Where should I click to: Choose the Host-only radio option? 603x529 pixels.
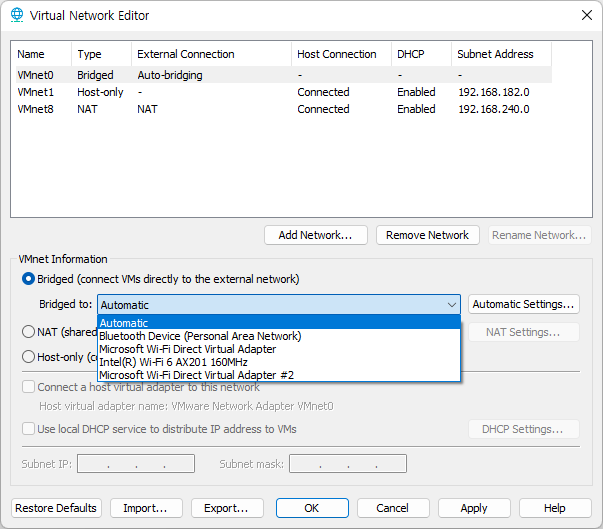click(28, 357)
